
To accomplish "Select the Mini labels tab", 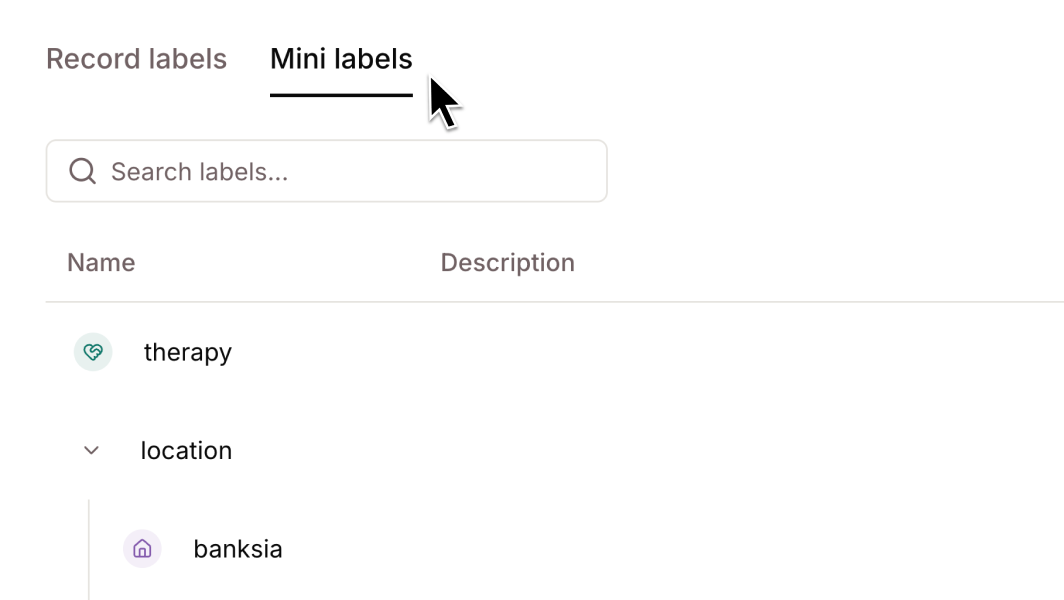I will 341,59.
